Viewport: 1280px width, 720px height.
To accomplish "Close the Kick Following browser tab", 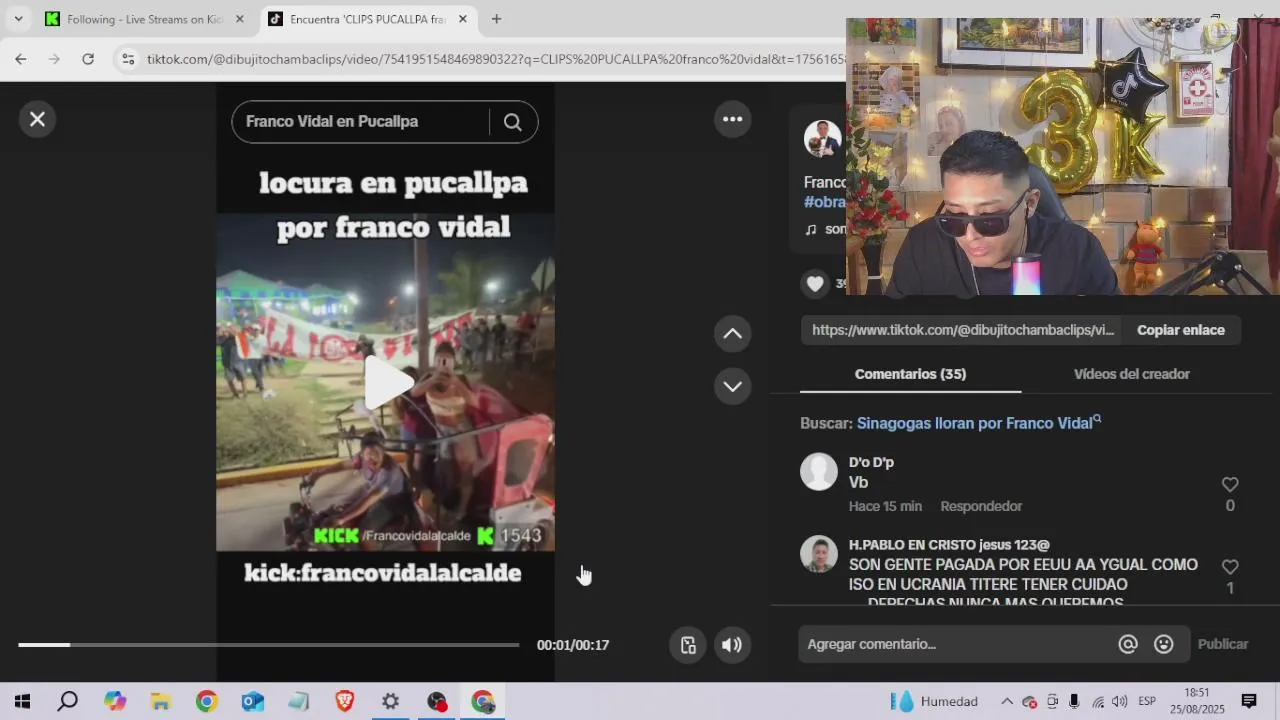I will click(239, 19).
